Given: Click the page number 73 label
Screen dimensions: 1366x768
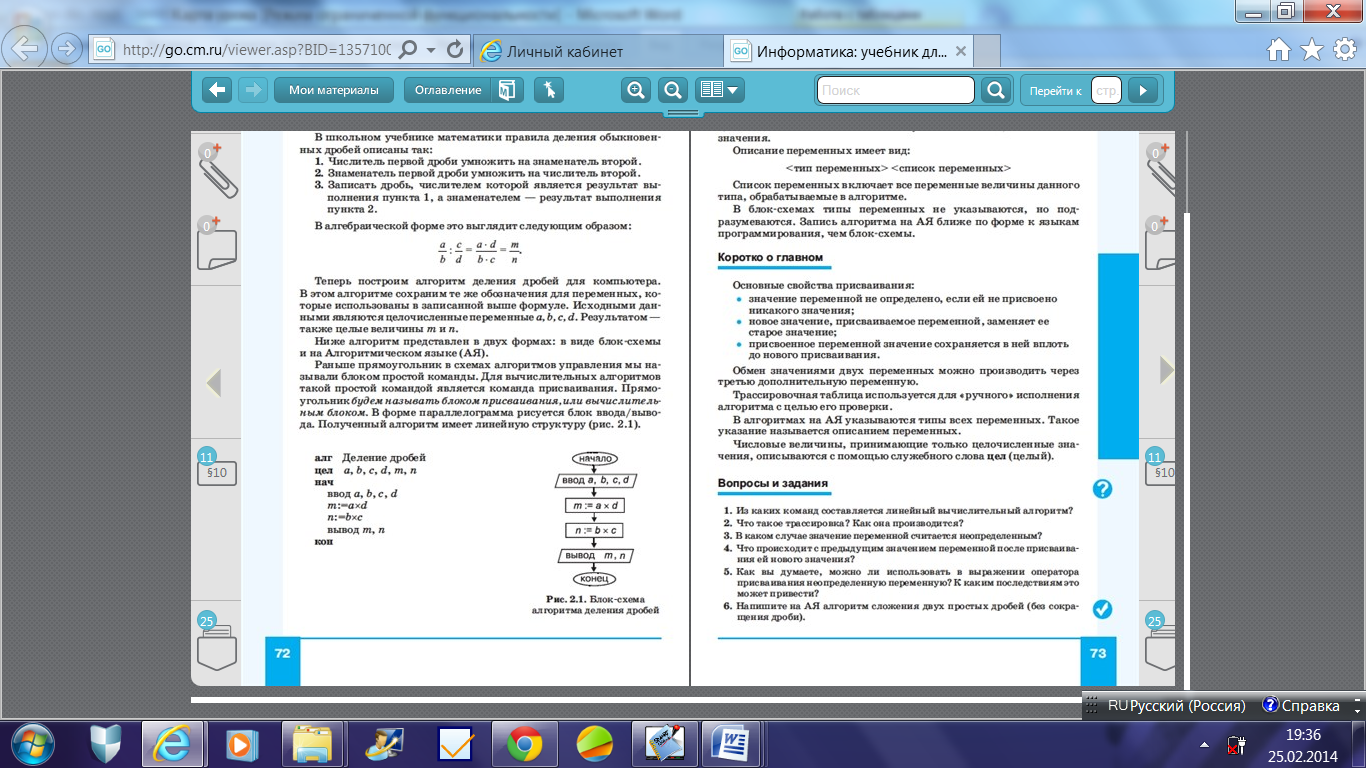Looking at the screenshot, I should pyautogui.click(x=1098, y=653).
